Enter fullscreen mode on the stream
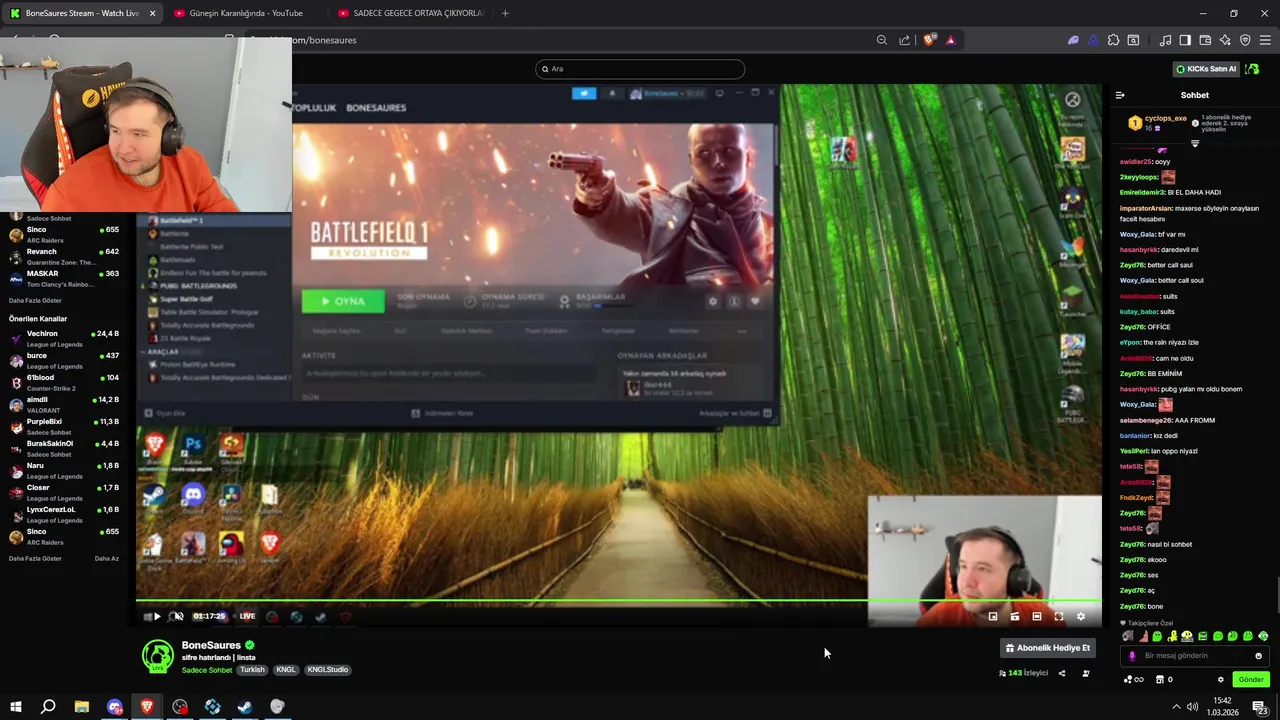Screen dimensions: 1280x720 [1059, 616]
